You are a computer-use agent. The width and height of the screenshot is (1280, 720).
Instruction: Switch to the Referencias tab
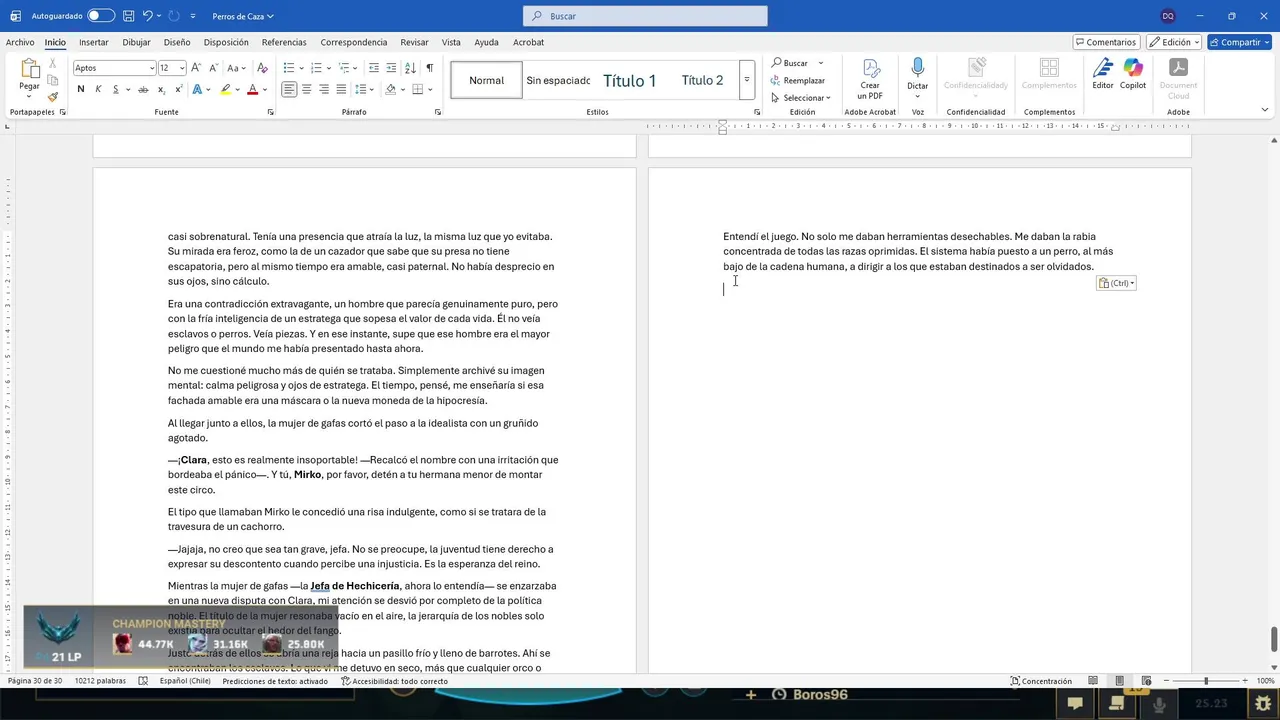coord(284,42)
